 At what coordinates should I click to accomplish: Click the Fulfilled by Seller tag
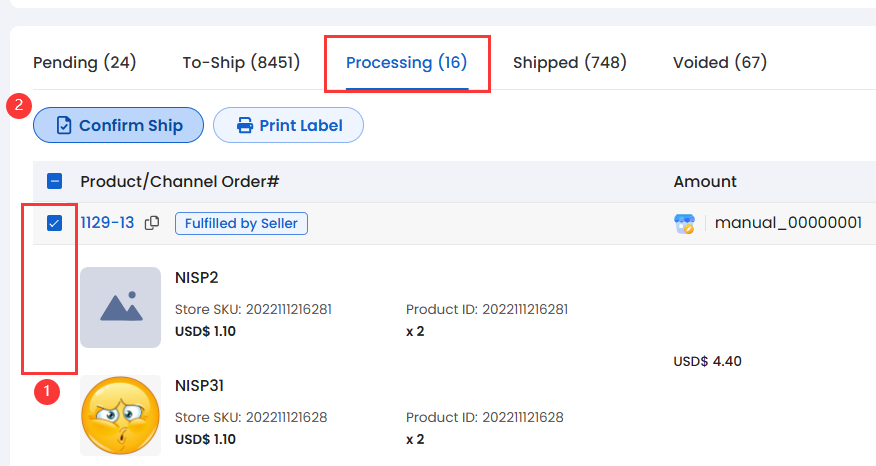click(241, 223)
